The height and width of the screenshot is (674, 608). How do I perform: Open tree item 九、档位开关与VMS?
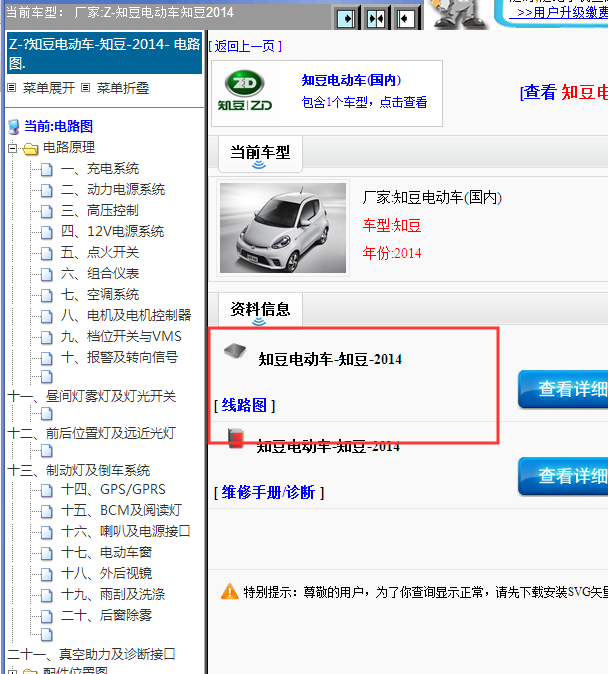pyautogui.click(x=121, y=337)
